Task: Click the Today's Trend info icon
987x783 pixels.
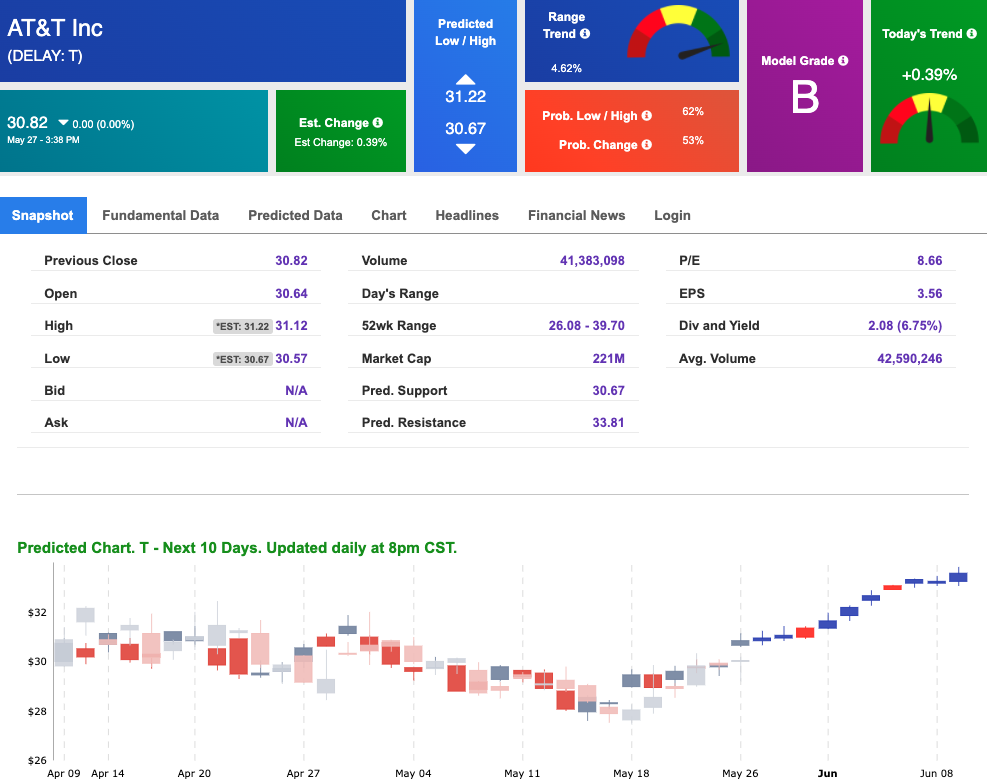Action: pos(971,33)
